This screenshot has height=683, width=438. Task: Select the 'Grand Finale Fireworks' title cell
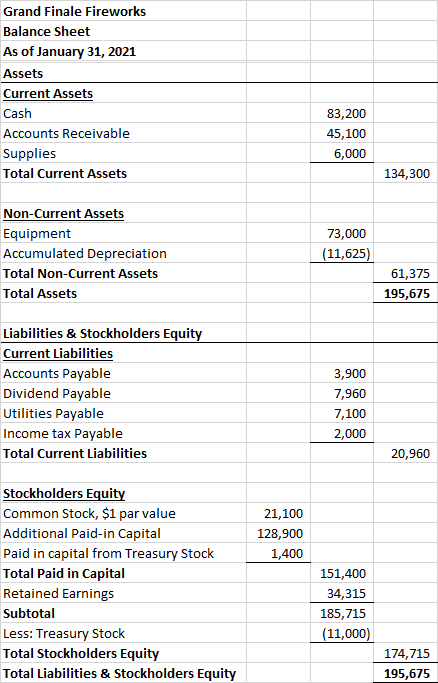123,11
